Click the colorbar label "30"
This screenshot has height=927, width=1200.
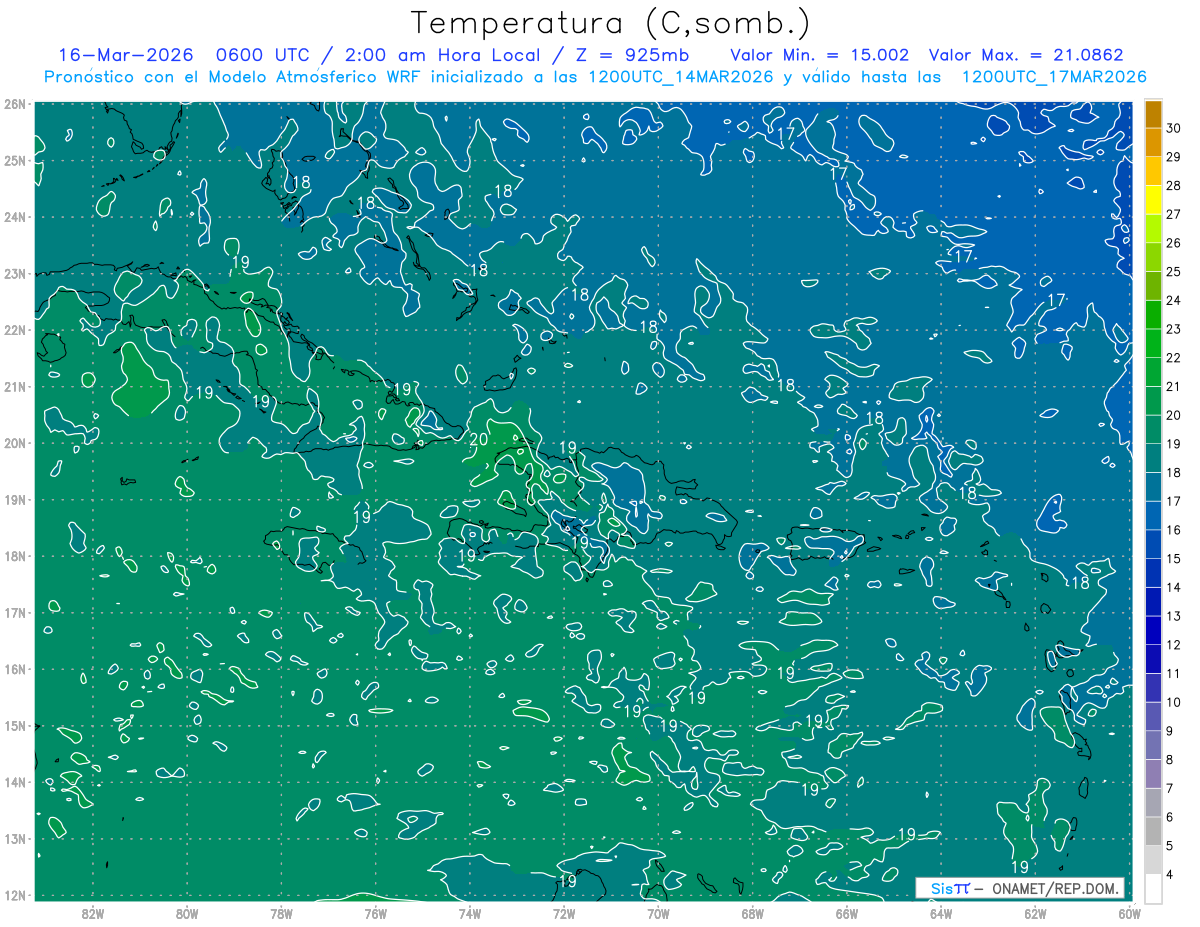1173,129
